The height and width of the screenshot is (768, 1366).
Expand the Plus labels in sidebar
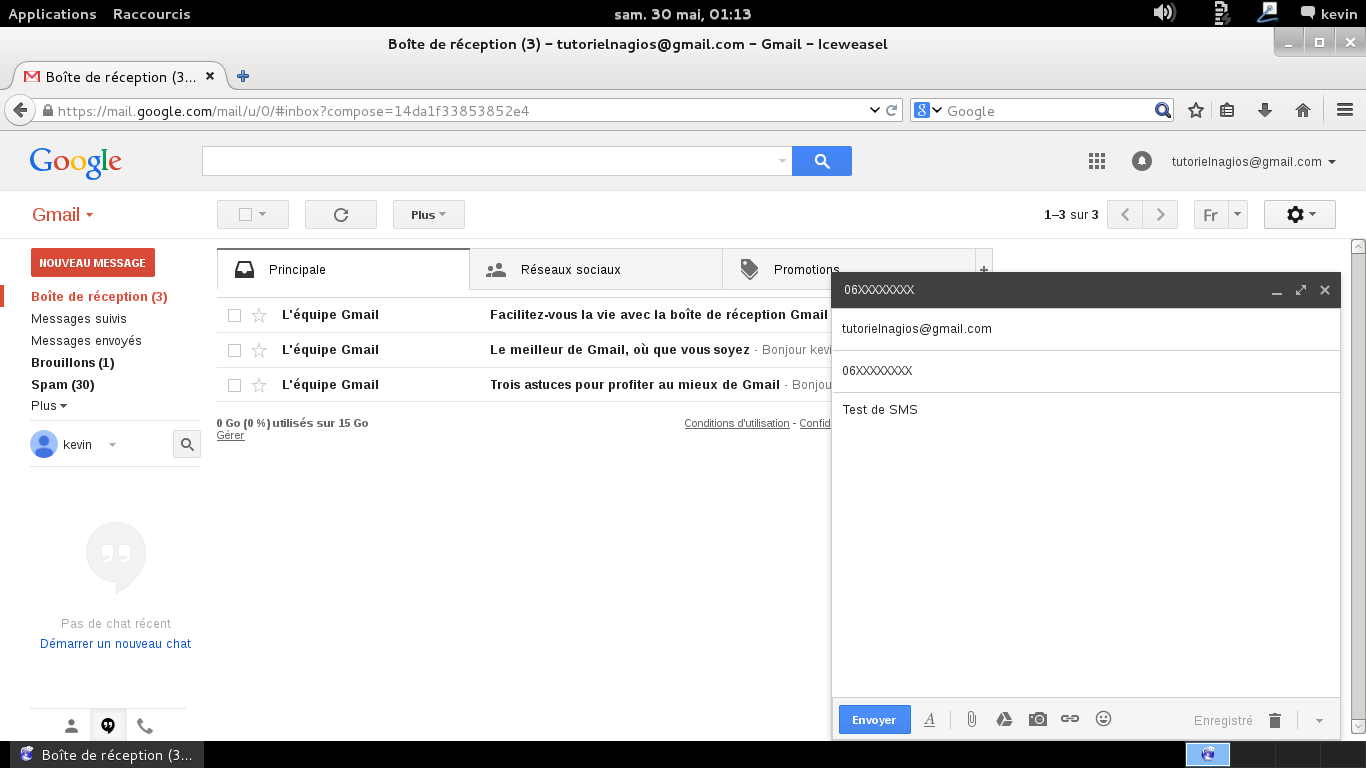(49, 406)
